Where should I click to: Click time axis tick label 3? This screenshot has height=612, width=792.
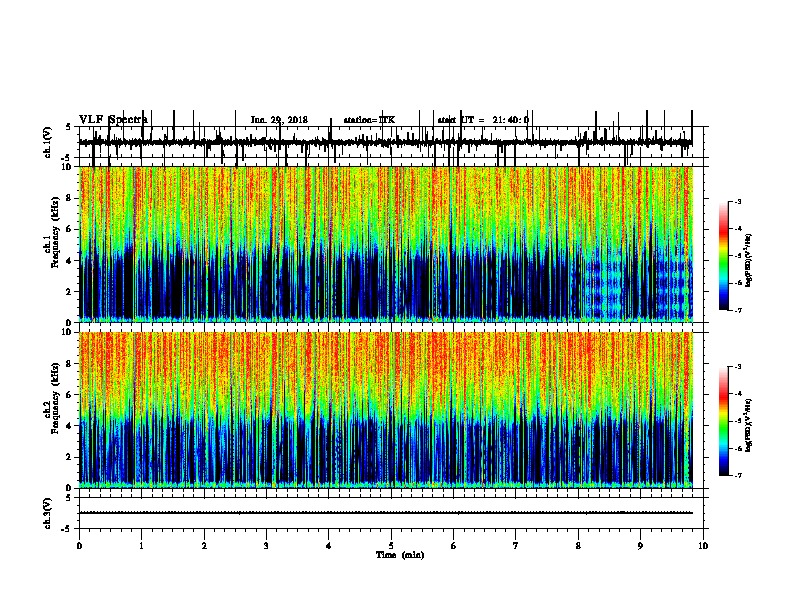(266, 546)
